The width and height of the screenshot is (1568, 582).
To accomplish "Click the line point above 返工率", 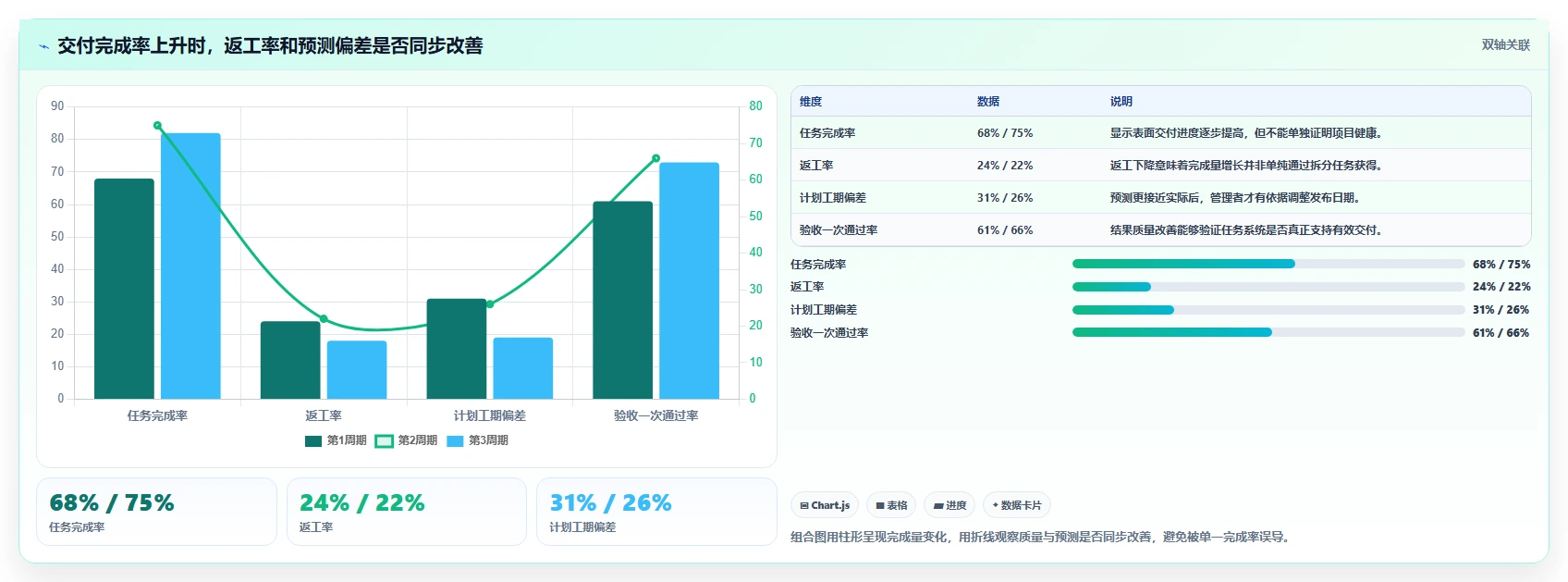I will [324, 318].
